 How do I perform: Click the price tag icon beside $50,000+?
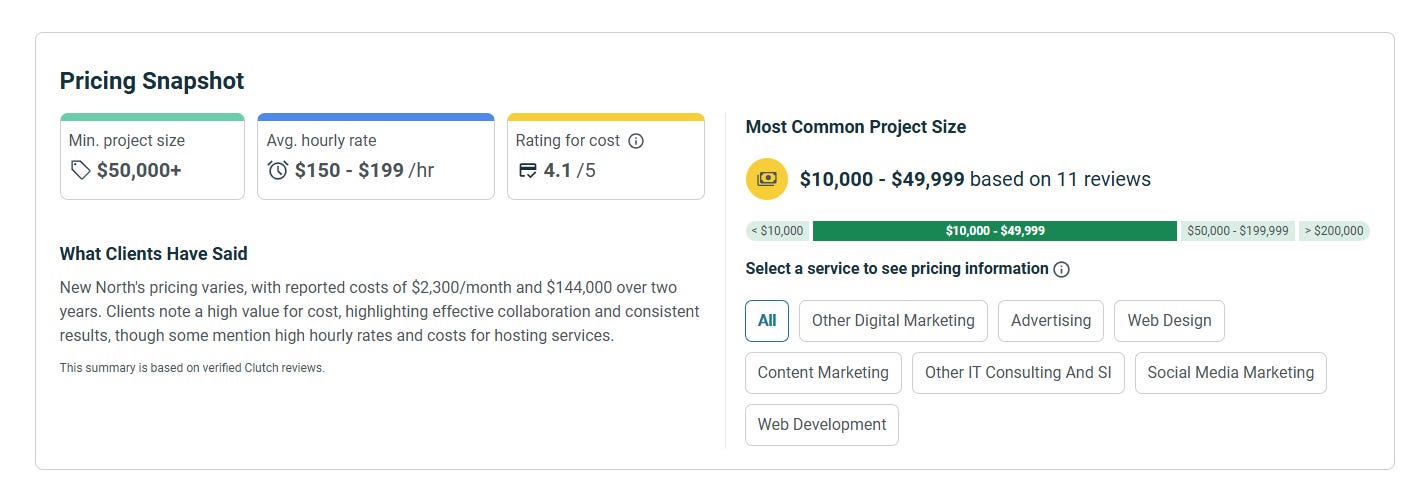(x=80, y=171)
